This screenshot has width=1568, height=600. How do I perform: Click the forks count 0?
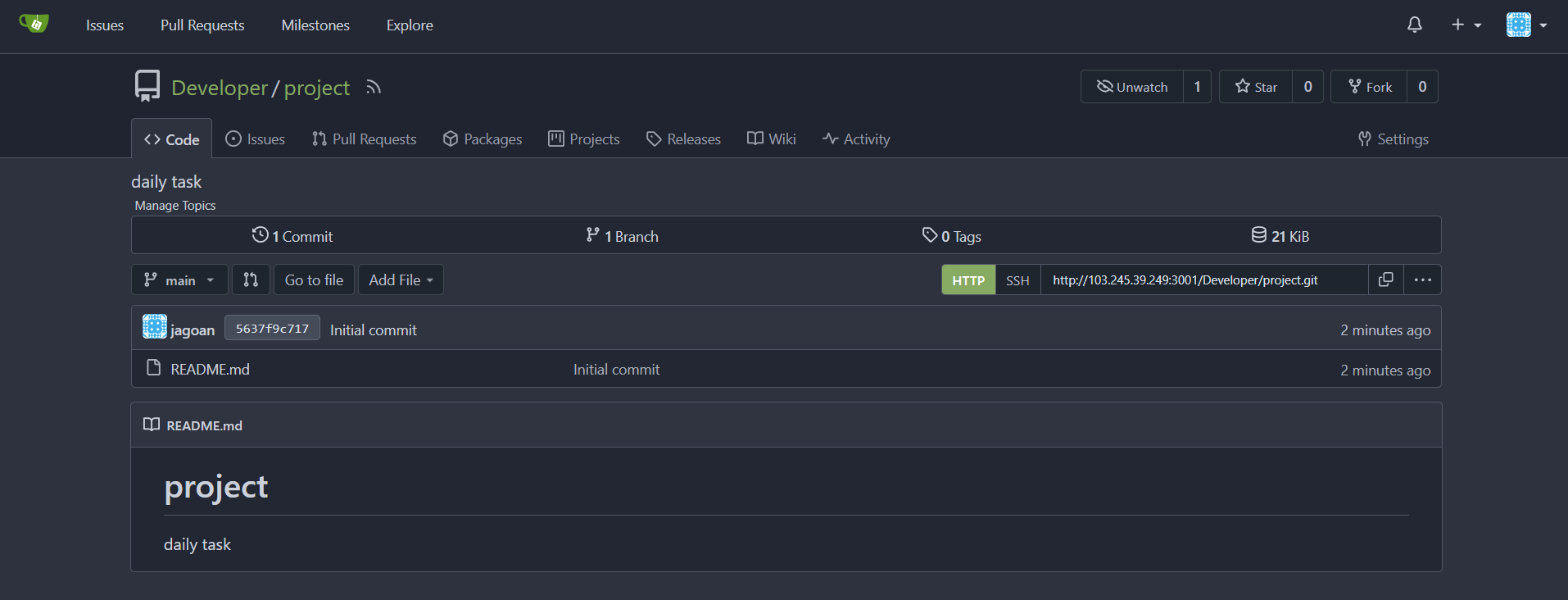point(1422,87)
